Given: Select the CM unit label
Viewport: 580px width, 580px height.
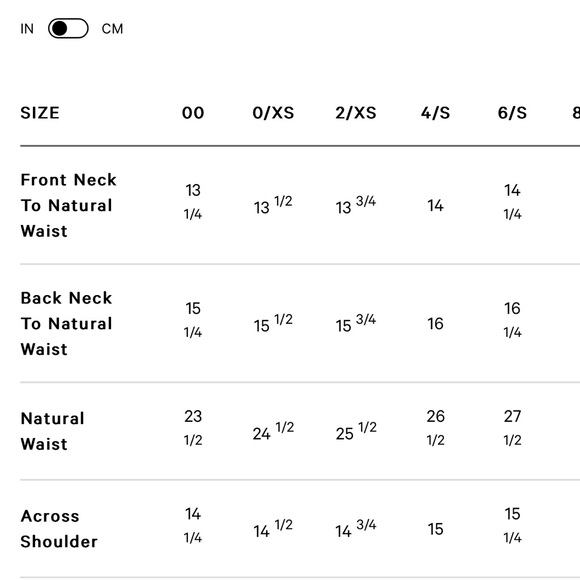Looking at the screenshot, I should point(112,29).
